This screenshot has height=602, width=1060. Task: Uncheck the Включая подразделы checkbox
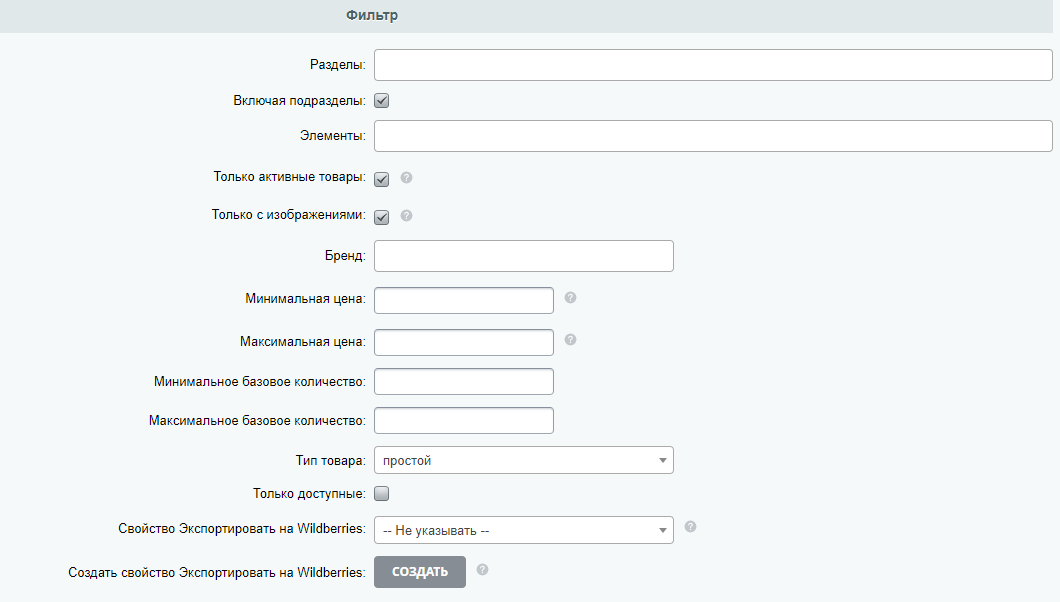tap(382, 101)
